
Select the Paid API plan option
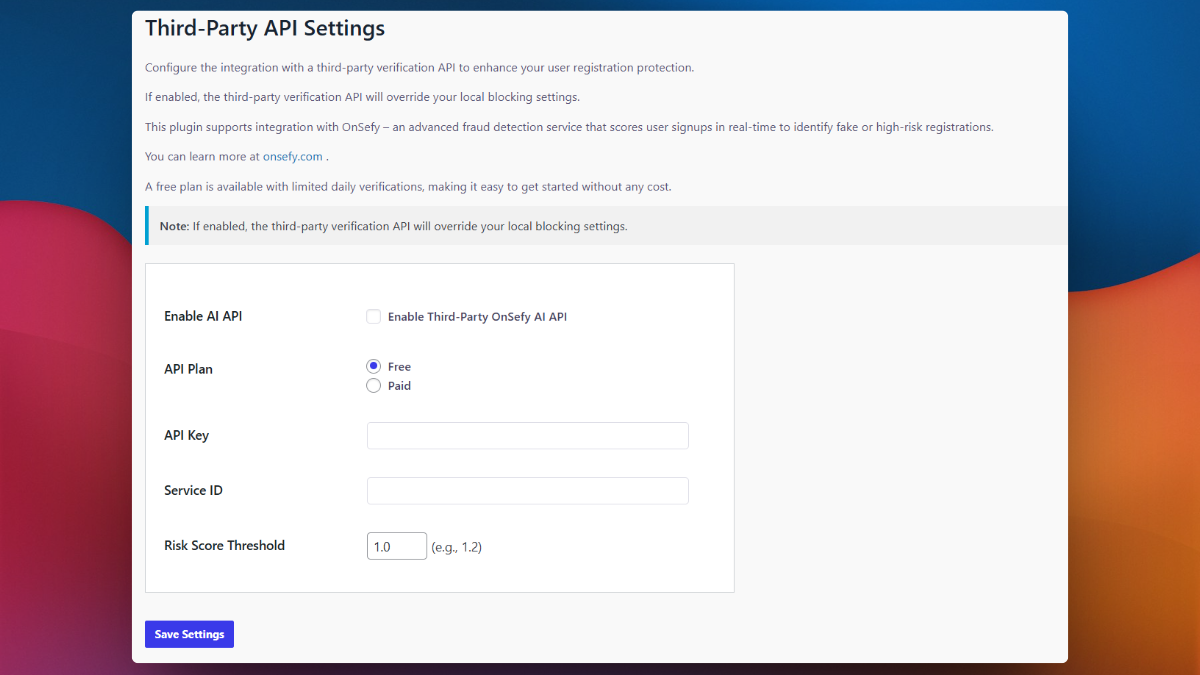point(373,385)
